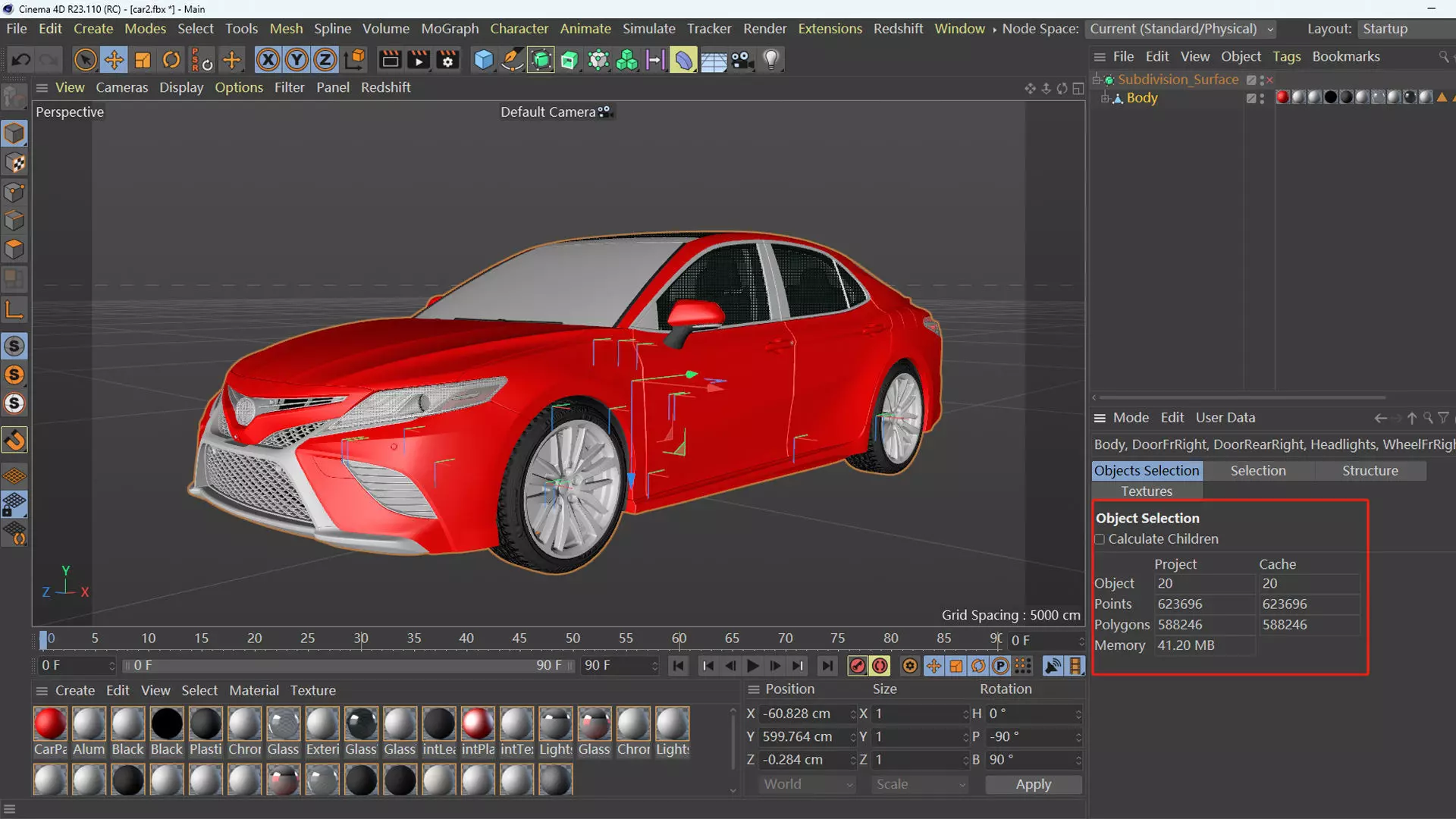The width and height of the screenshot is (1456, 819).
Task: Open viewport Cameras menu
Action: (x=121, y=87)
